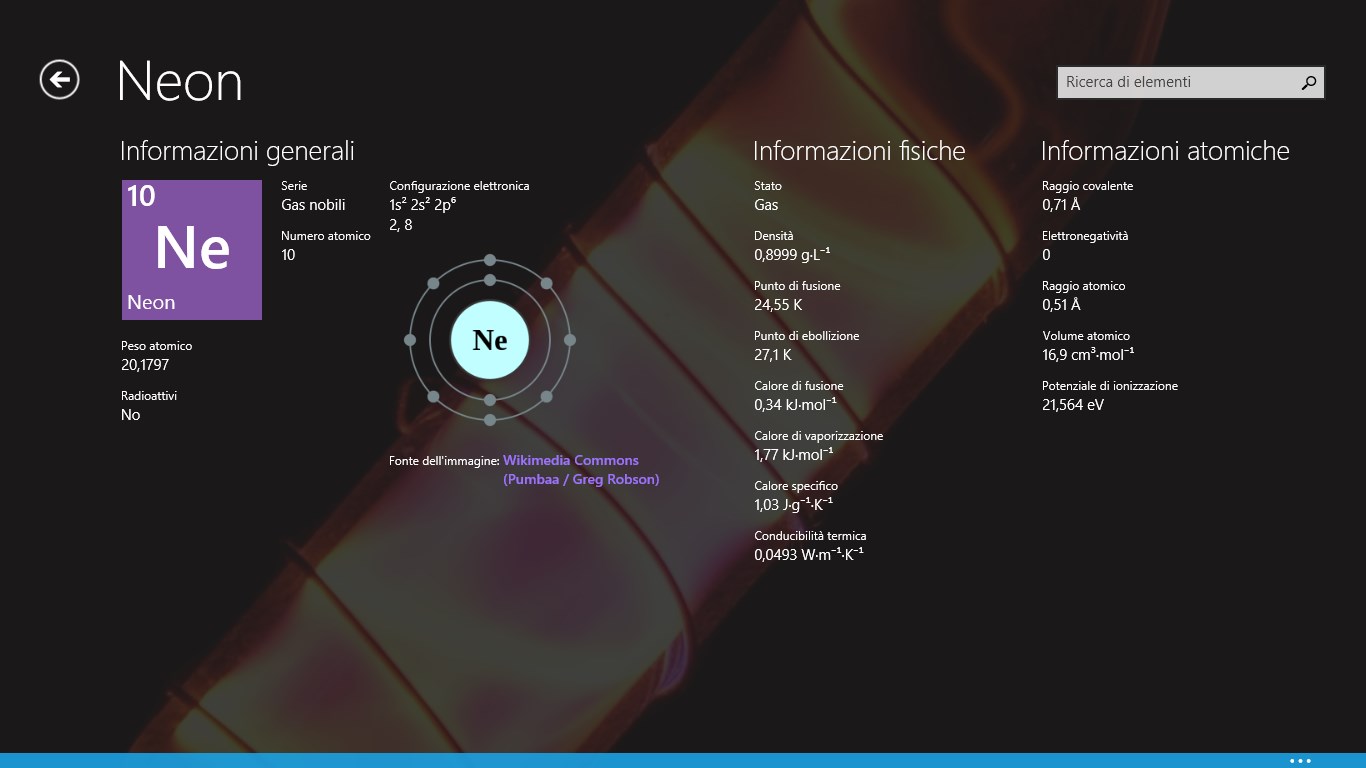The image size is (1366, 768).
Task: Select the Informazioni atomiche heading
Action: [1164, 151]
